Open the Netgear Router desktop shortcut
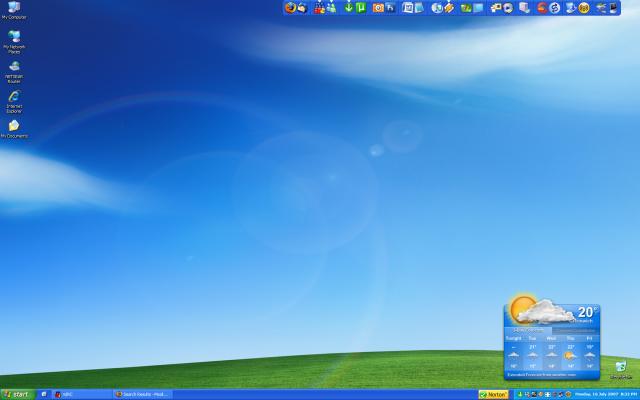Image resolution: width=640 pixels, height=400 pixels. (x=14, y=72)
